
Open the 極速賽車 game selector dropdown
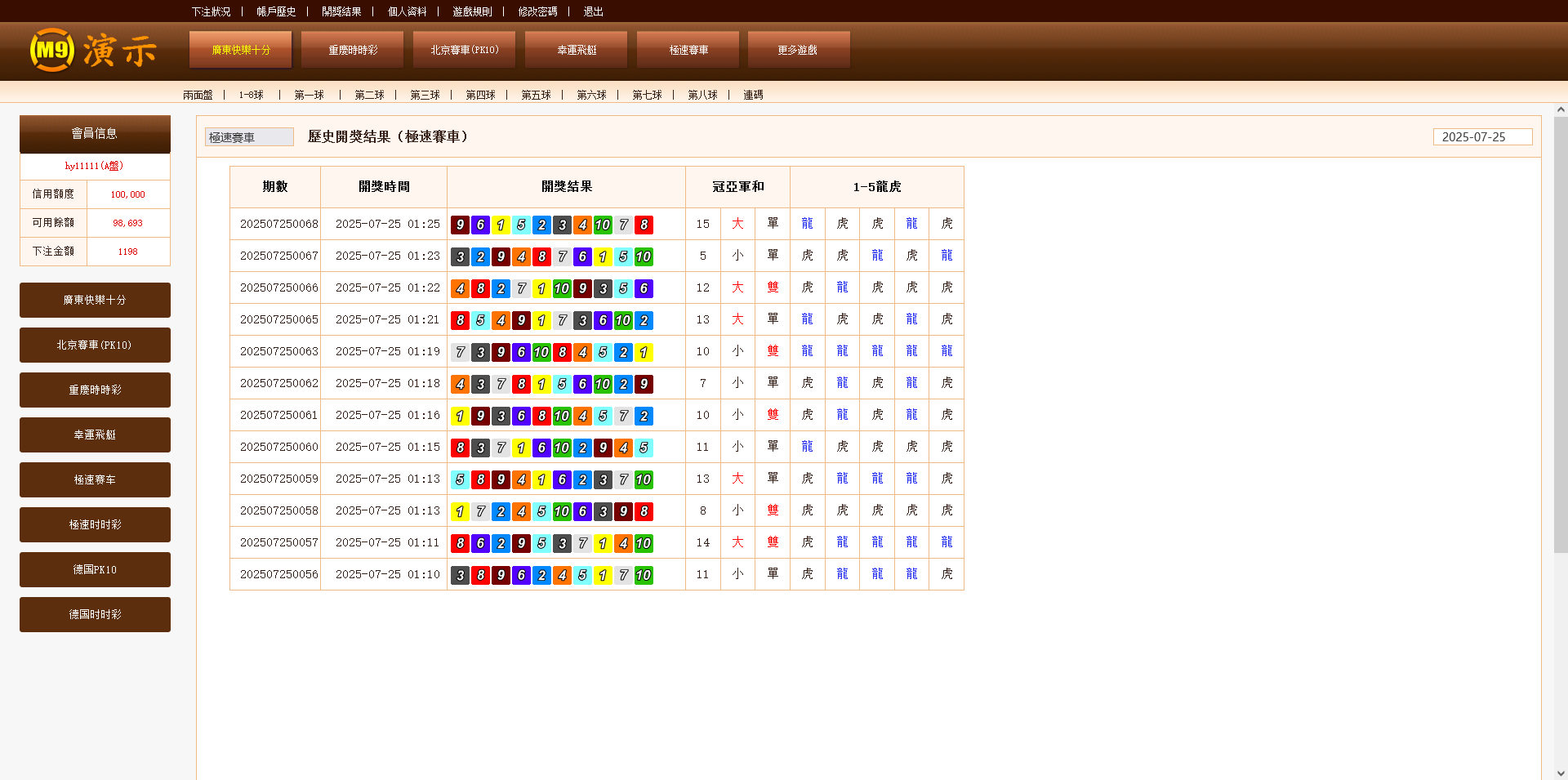pos(249,137)
